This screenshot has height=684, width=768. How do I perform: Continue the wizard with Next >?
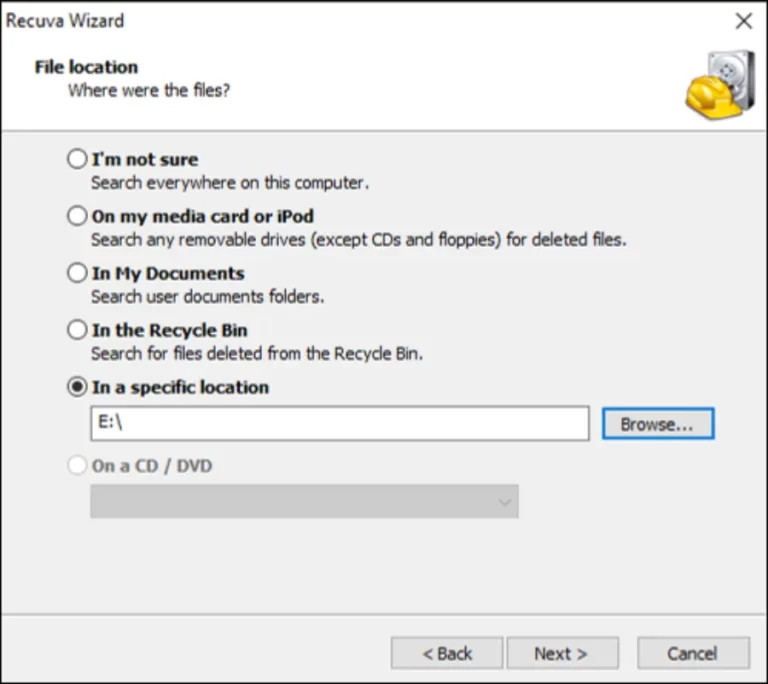562,653
